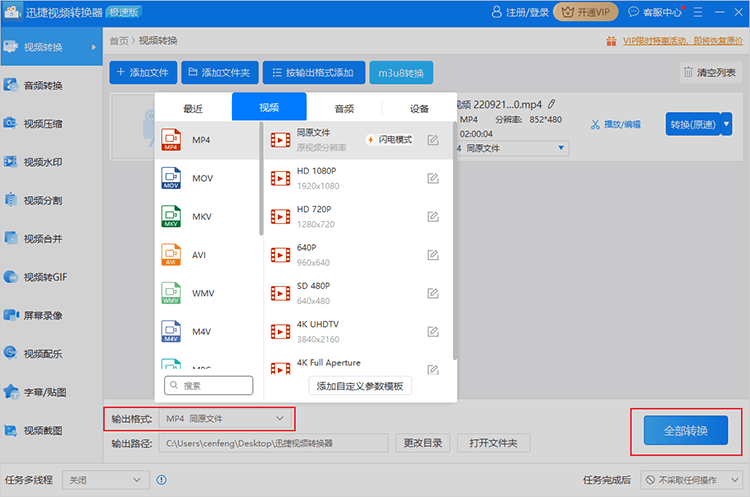Viewport: 750px width, 497px height.
Task: Click the format 搜索 search field
Action: [209, 385]
